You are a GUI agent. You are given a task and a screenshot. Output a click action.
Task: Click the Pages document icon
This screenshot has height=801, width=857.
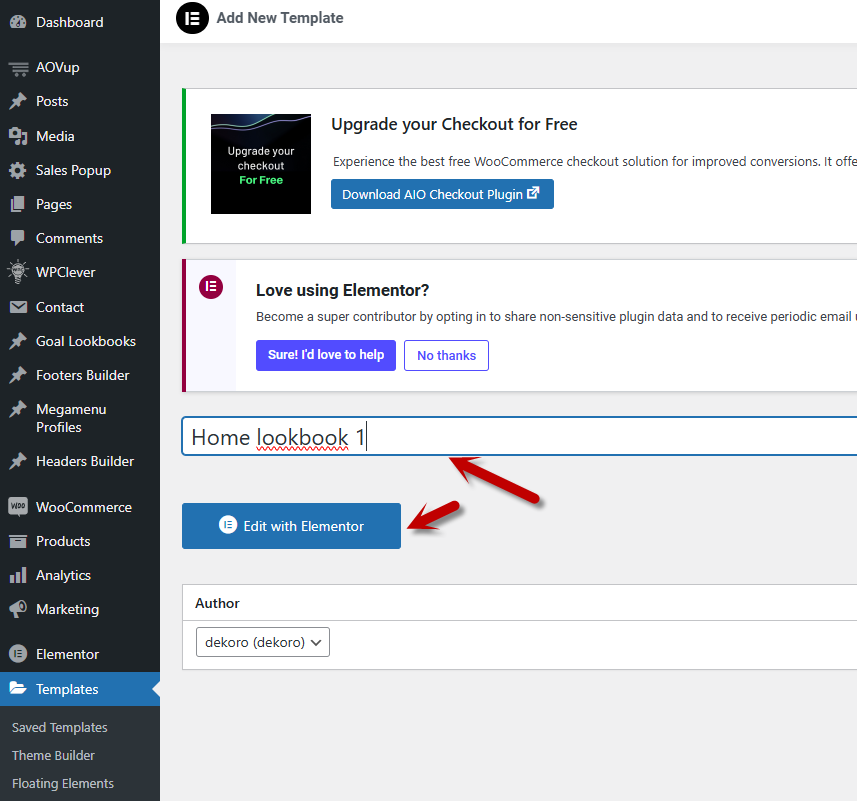pos(18,204)
